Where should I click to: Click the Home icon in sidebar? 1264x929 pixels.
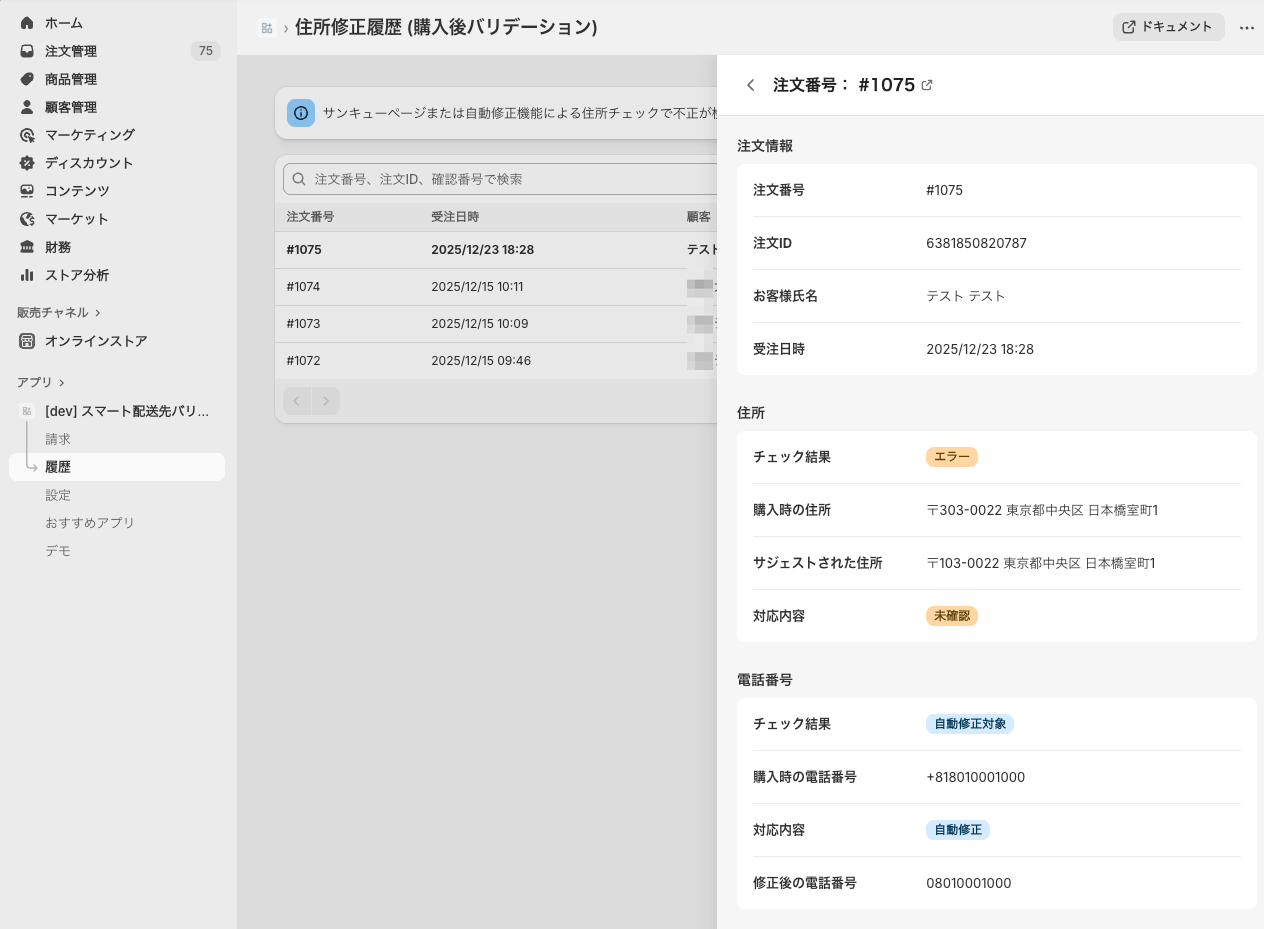[27, 23]
